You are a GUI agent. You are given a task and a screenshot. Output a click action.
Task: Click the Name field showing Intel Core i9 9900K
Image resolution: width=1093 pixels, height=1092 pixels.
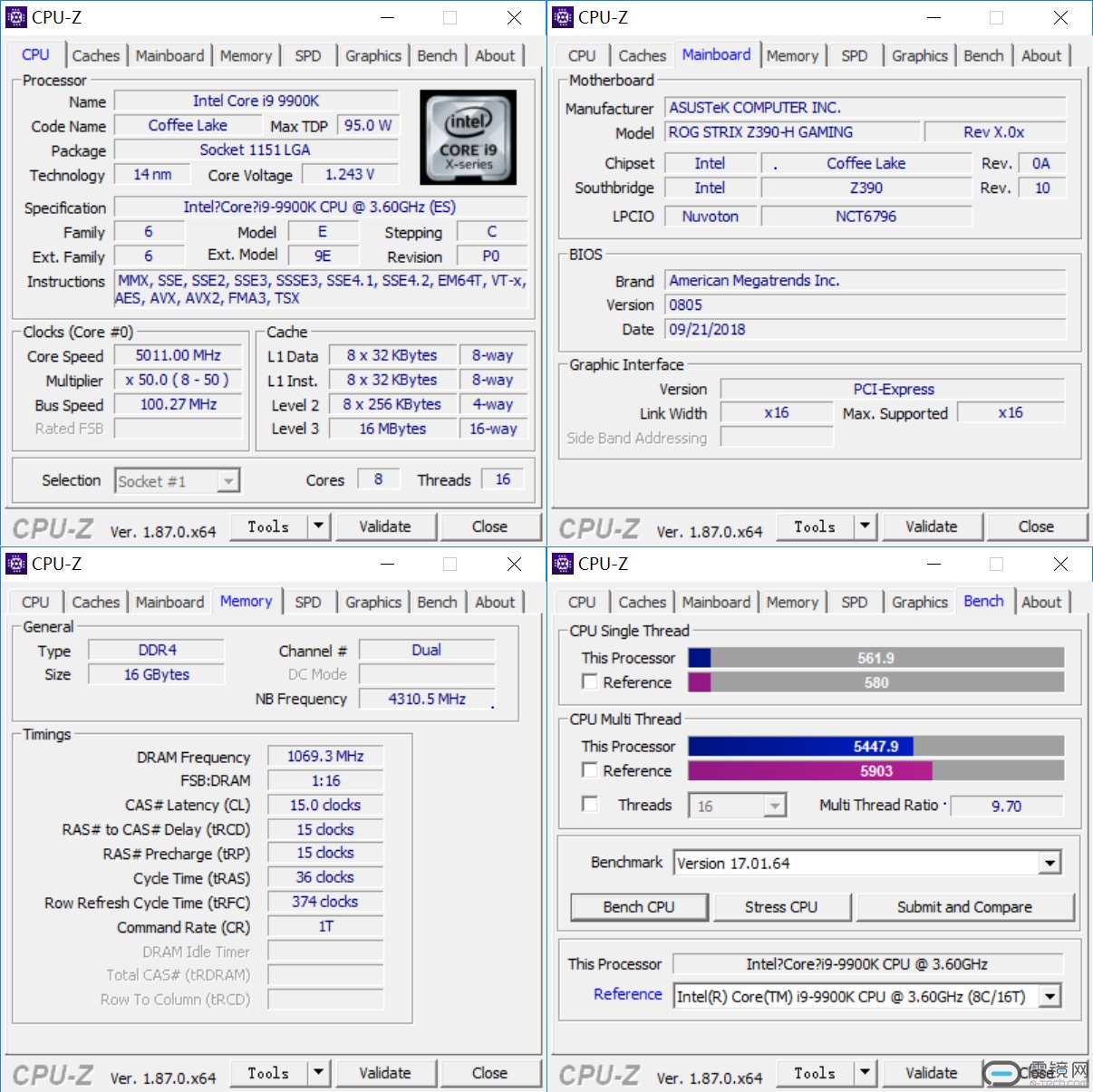click(256, 101)
